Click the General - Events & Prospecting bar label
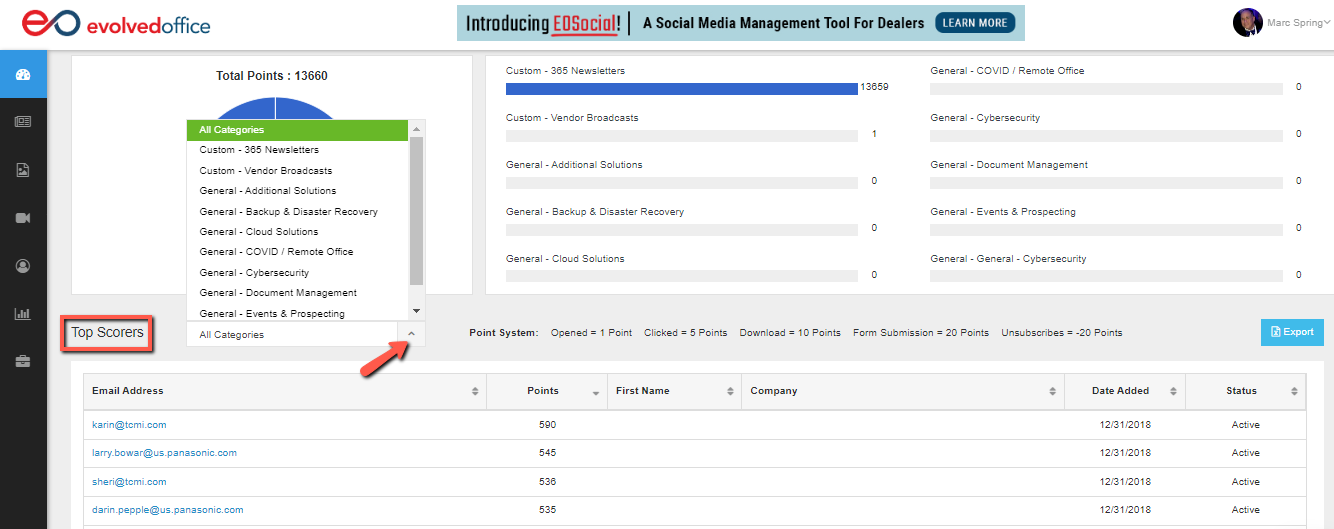The image size is (1334, 529). 1003,212
